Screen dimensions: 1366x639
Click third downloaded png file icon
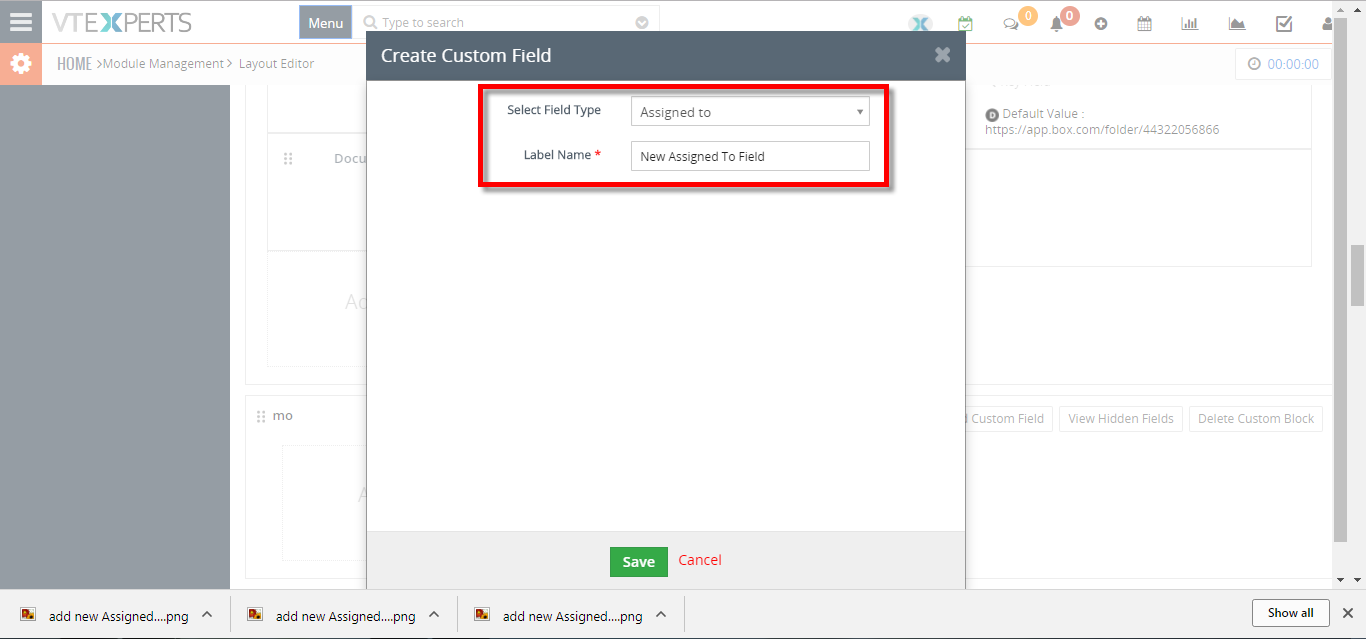point(482,614)
